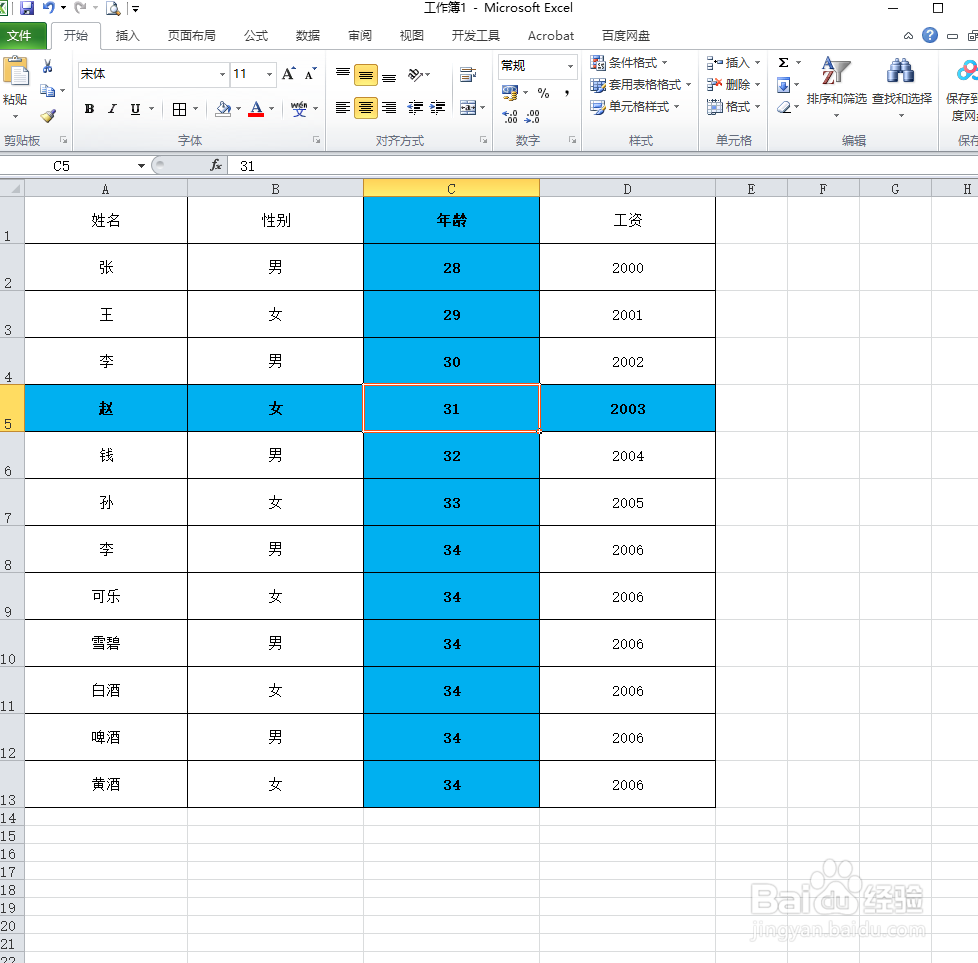Screen dimensions: 978x963
Task: Click the Percent Style % icon
Action: pyautogui.click(x=544, y=90)
